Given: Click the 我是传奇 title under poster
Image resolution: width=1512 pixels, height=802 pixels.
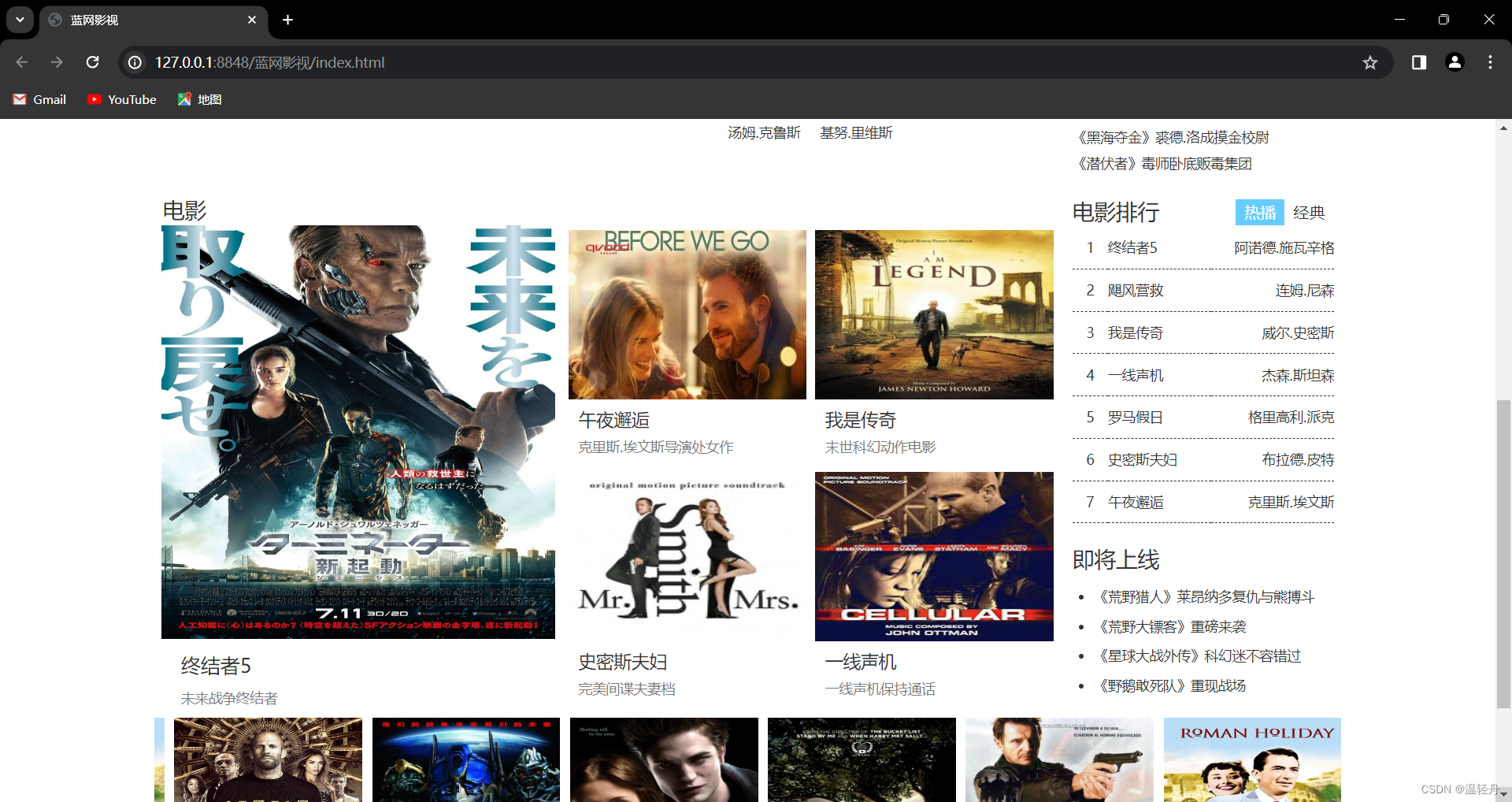Looking at the screenshot, I should 860,420.
